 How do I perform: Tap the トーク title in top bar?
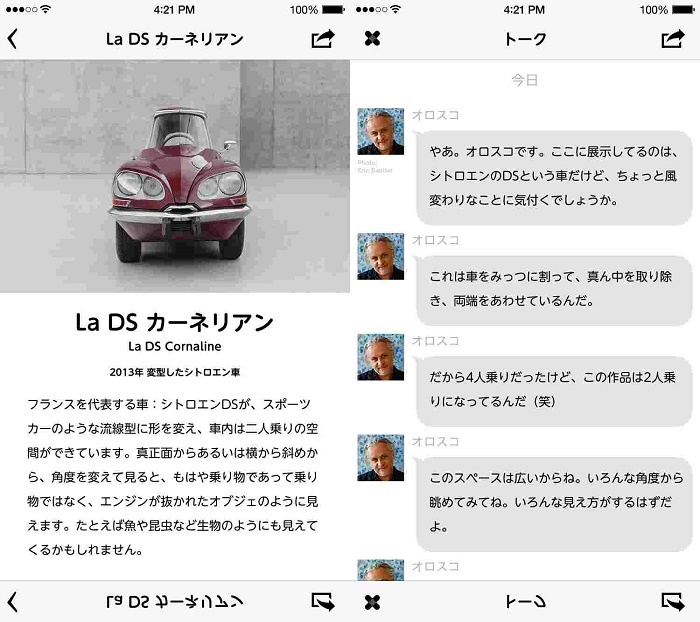525,39
